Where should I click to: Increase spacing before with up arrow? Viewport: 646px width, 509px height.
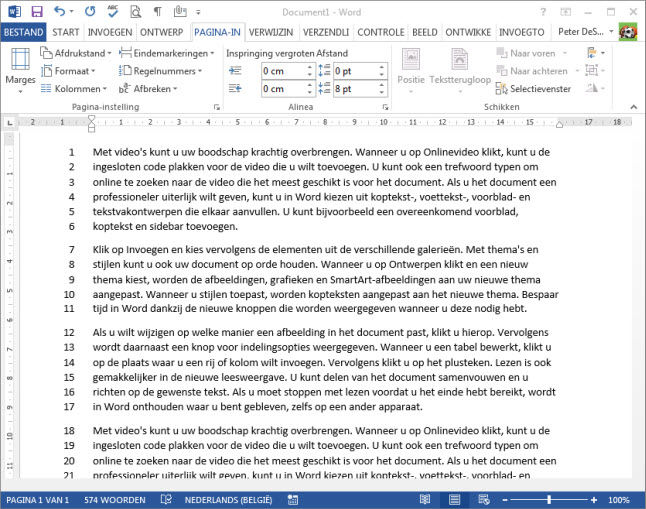coord(382,67)
